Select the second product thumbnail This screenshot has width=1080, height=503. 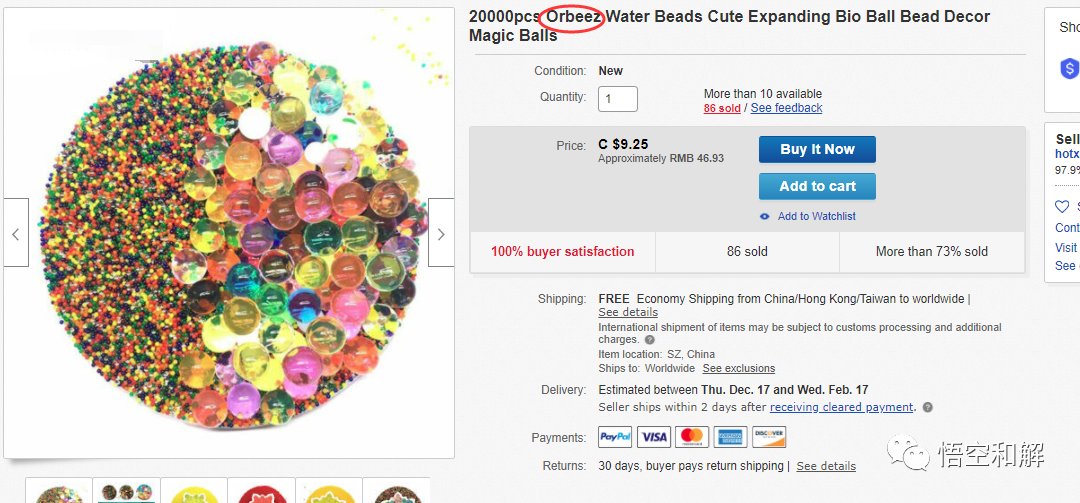tap(125, 491)
